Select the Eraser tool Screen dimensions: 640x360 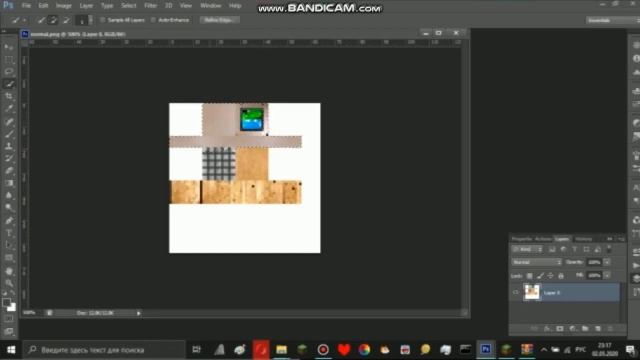9,171
